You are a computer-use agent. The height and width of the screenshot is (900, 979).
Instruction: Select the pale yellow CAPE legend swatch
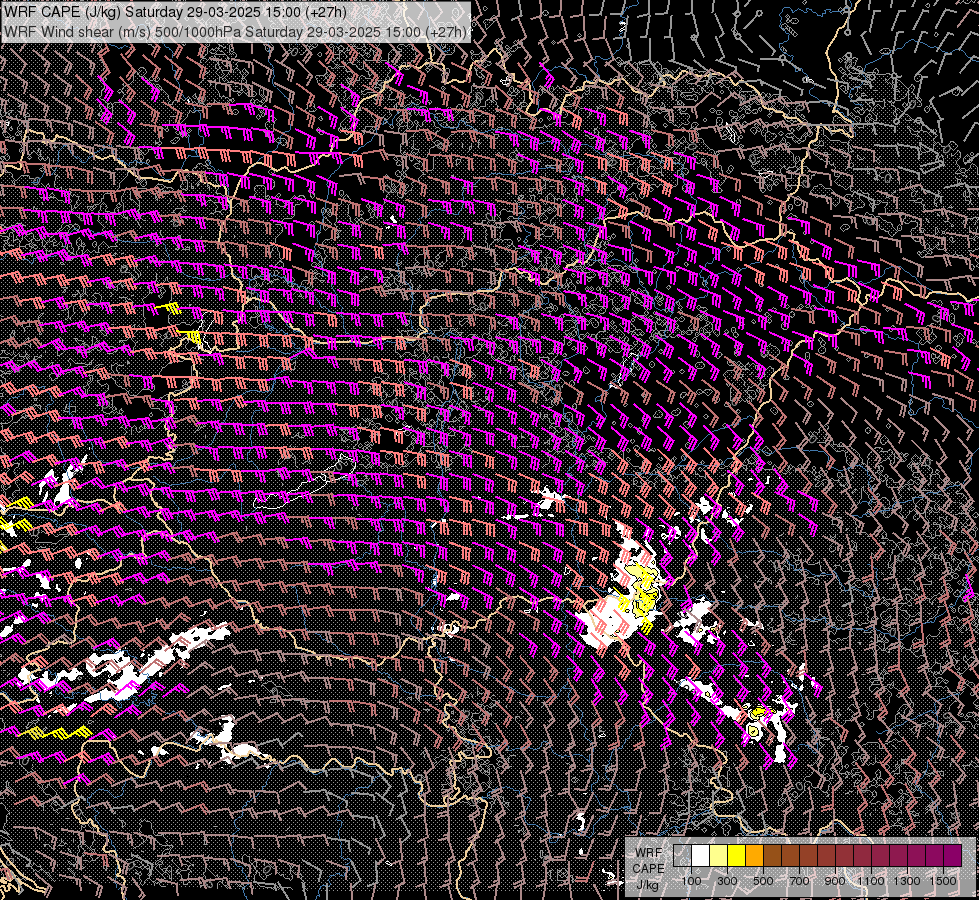click(719, 855)
